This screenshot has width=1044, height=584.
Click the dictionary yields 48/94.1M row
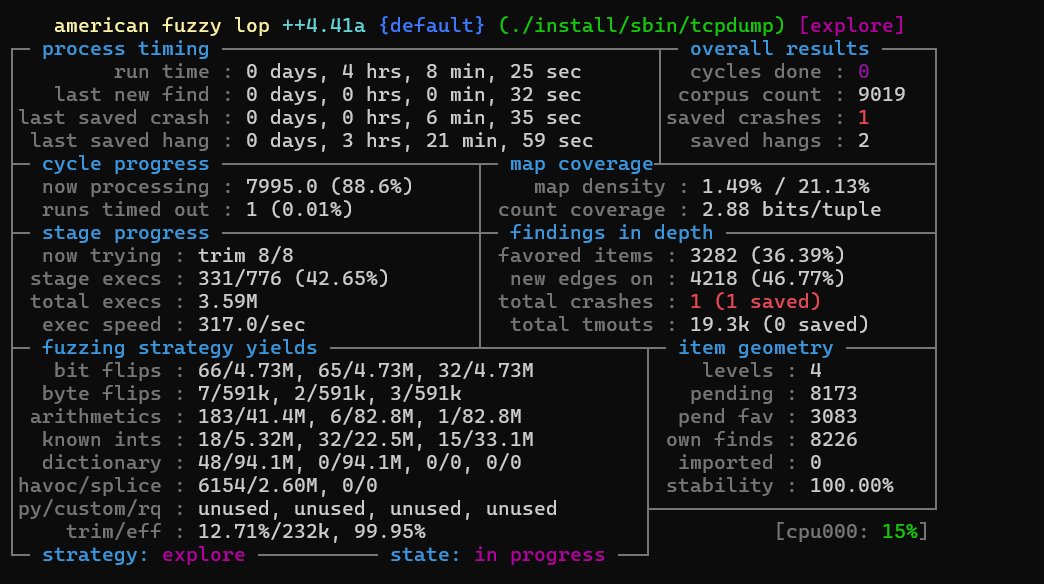360,463
